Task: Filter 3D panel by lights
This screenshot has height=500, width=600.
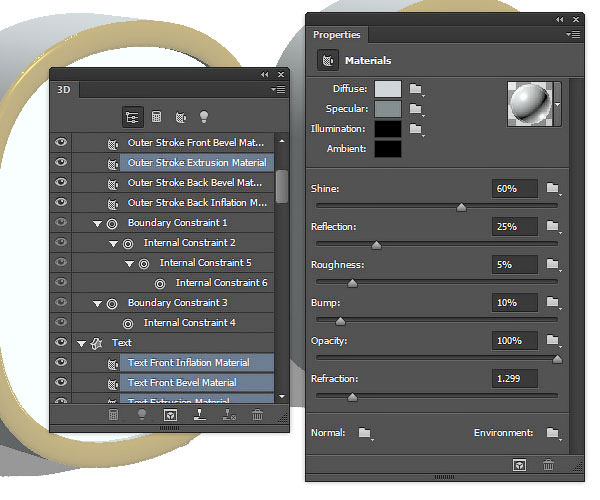Action: [x=206, y=116]
